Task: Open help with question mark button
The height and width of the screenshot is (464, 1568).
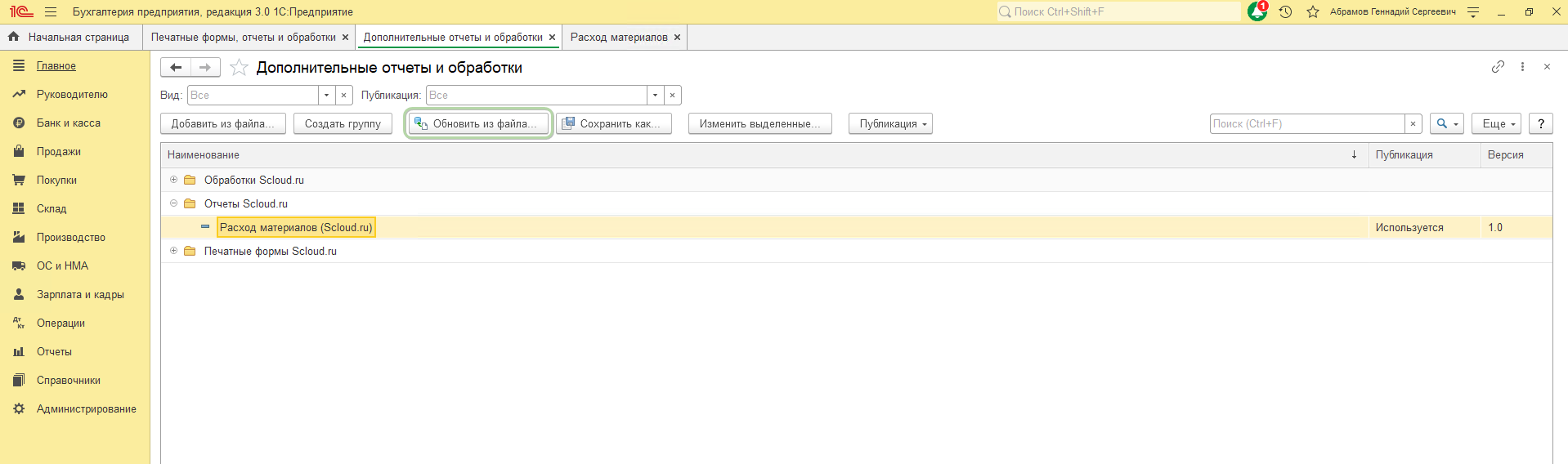Action: 1541,123
